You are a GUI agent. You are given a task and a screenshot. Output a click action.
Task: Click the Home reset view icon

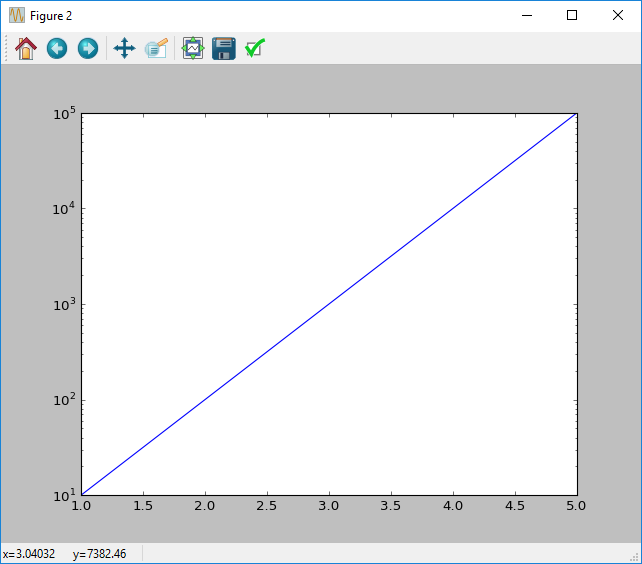[x=26, y=48]
